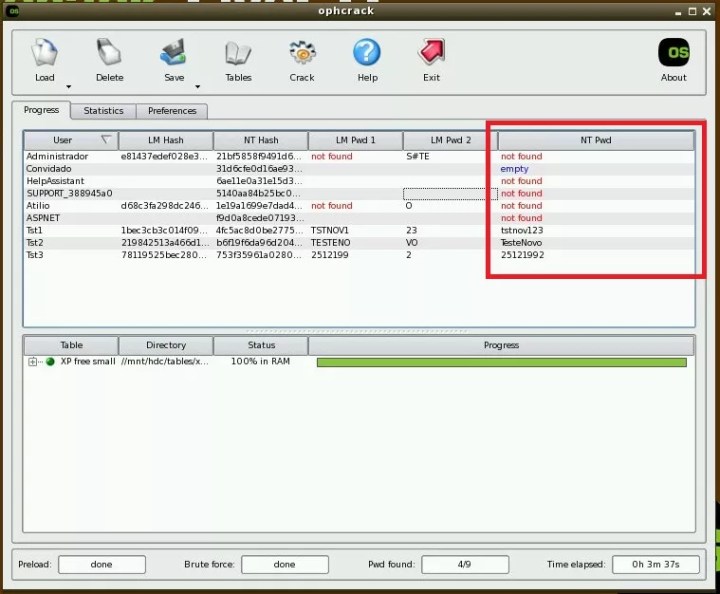Click the Directory column header
Image resolution: width=720 pixels, height=594 pixels.
pyautogui.click(x=166, y=345)
